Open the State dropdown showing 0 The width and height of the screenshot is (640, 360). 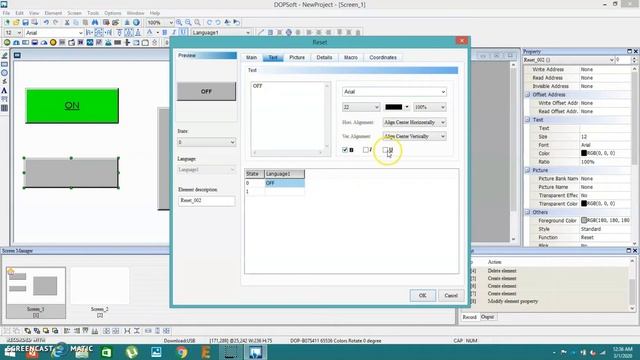tap(207, 142)
